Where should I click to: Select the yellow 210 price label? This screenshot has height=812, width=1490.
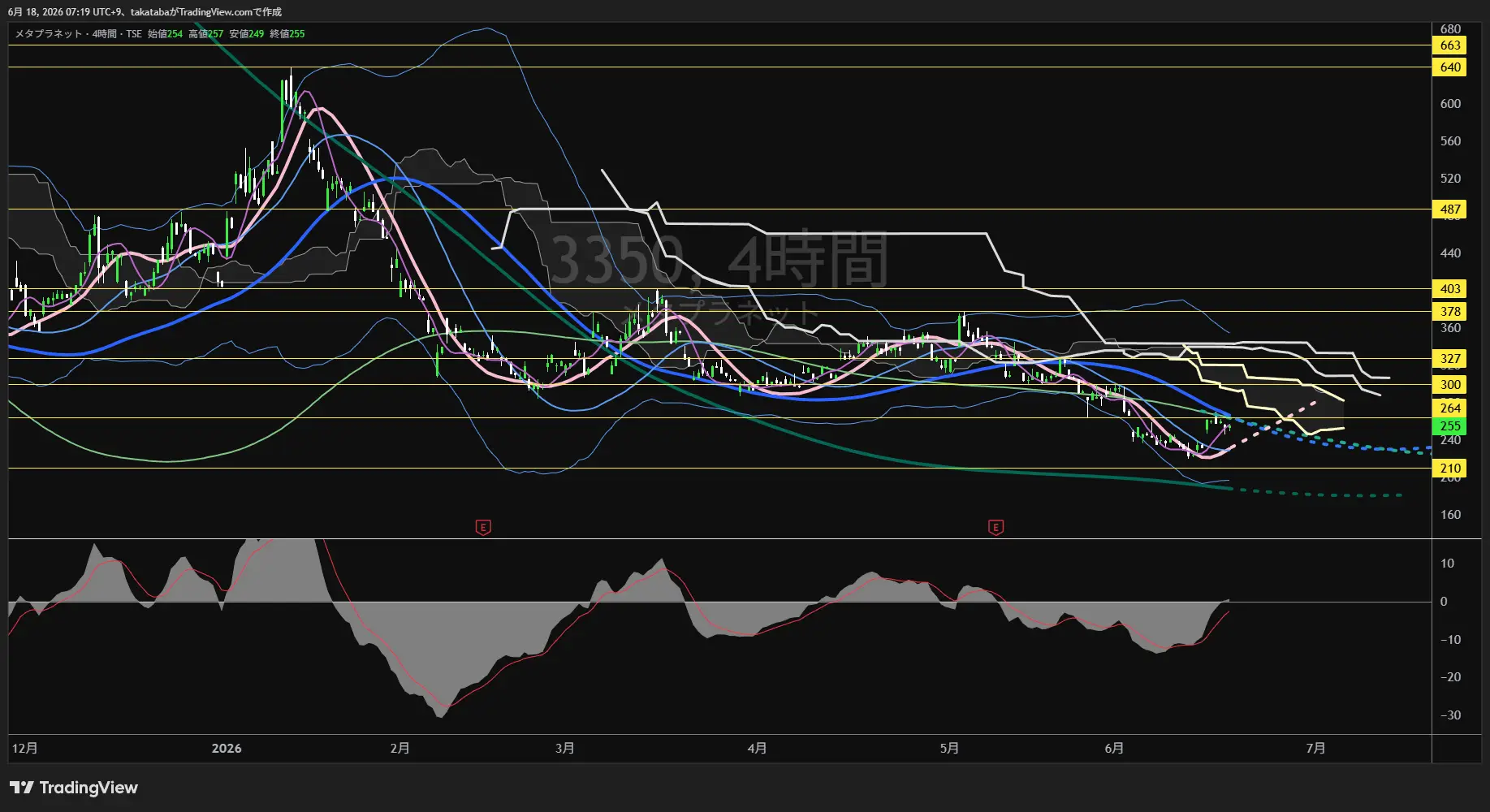click(1450, 469)
